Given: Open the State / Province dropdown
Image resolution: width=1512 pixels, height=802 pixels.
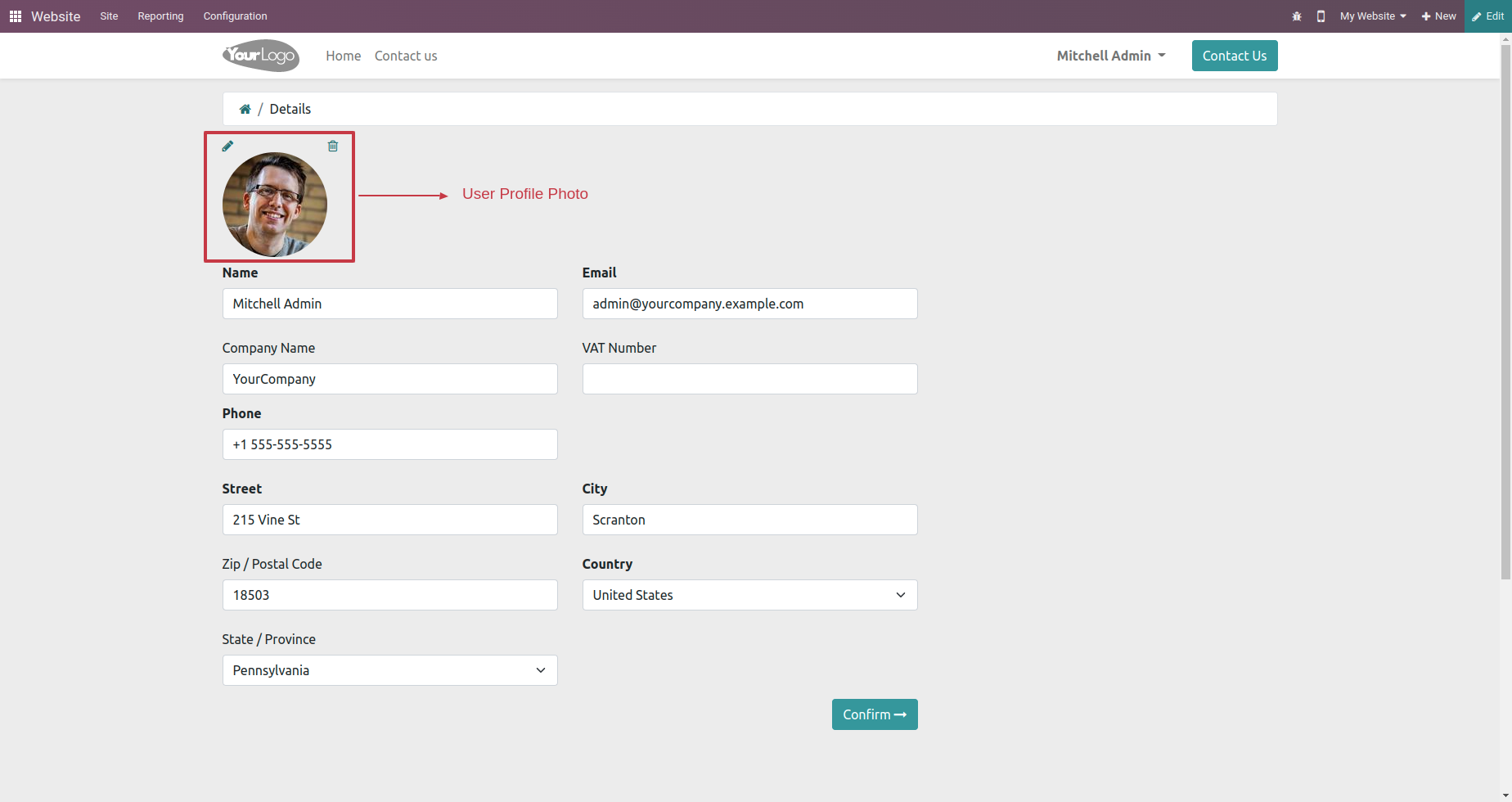Looking at the screenshot, I should (389, 670).
